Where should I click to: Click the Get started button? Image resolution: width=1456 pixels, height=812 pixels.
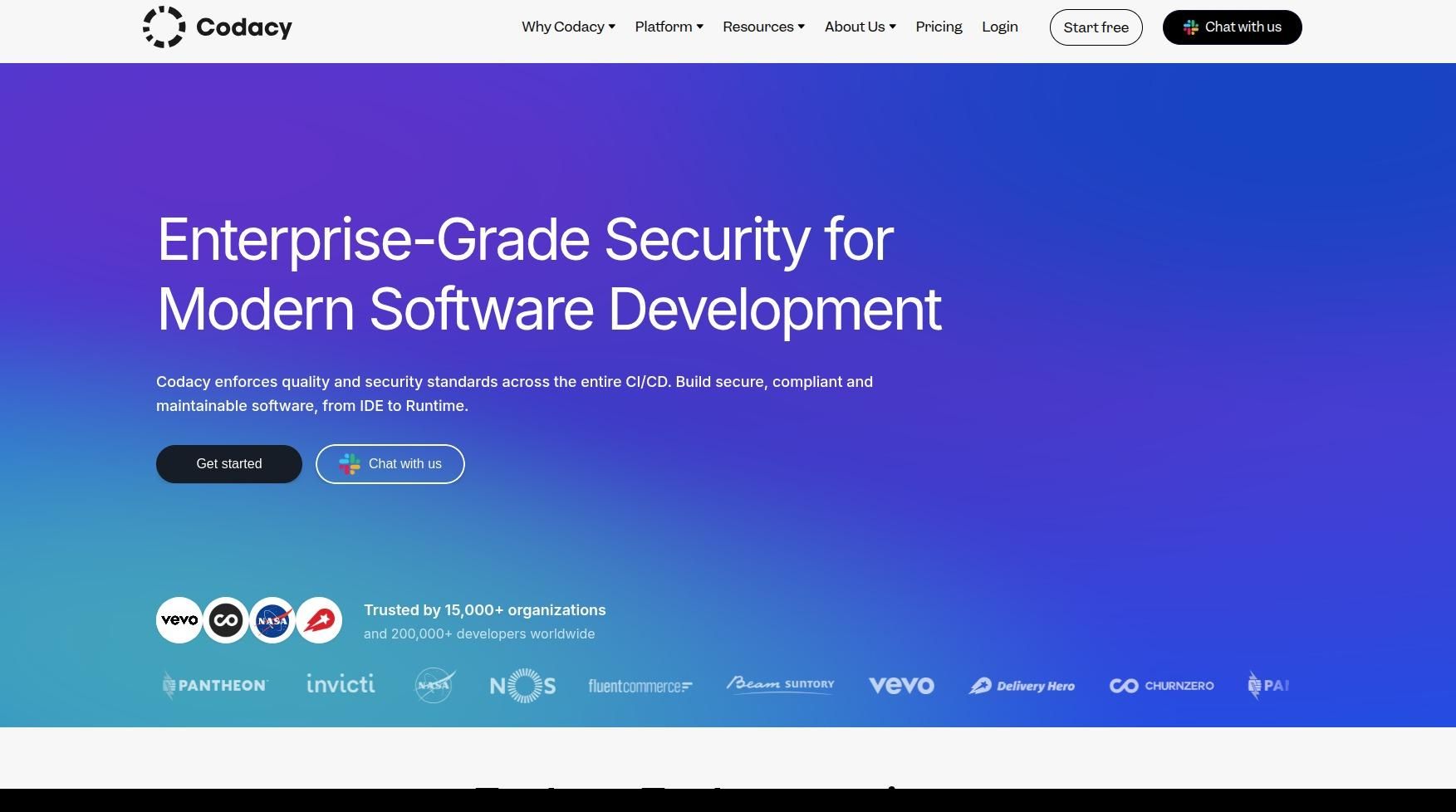[x=229, y=464]
